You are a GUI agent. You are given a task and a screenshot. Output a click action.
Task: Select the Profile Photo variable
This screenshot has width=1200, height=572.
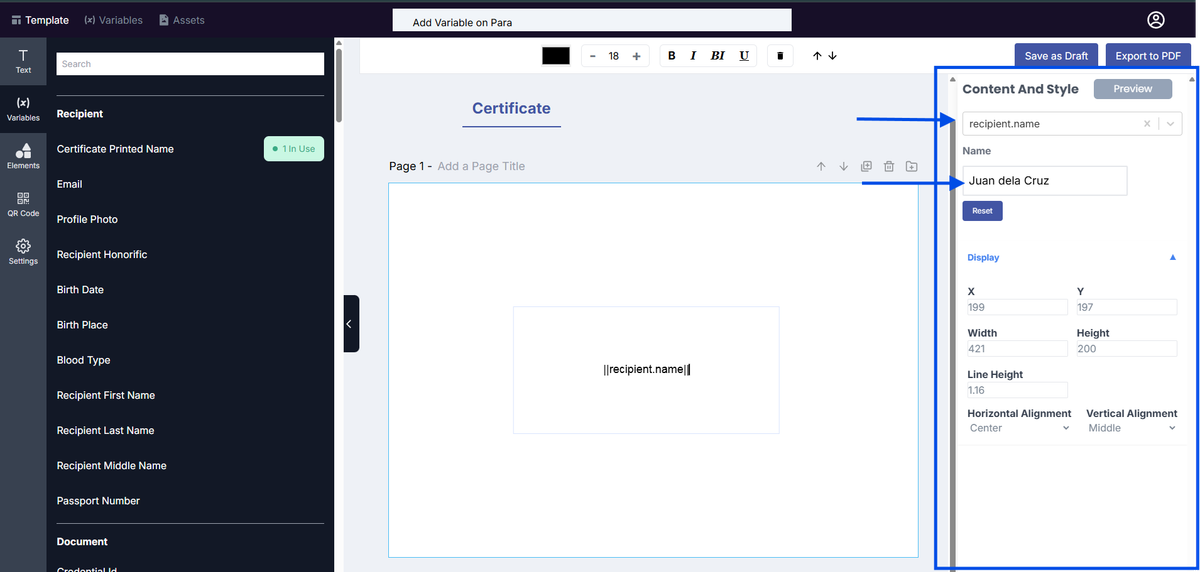pyautogui.click(x=87, y=219)
